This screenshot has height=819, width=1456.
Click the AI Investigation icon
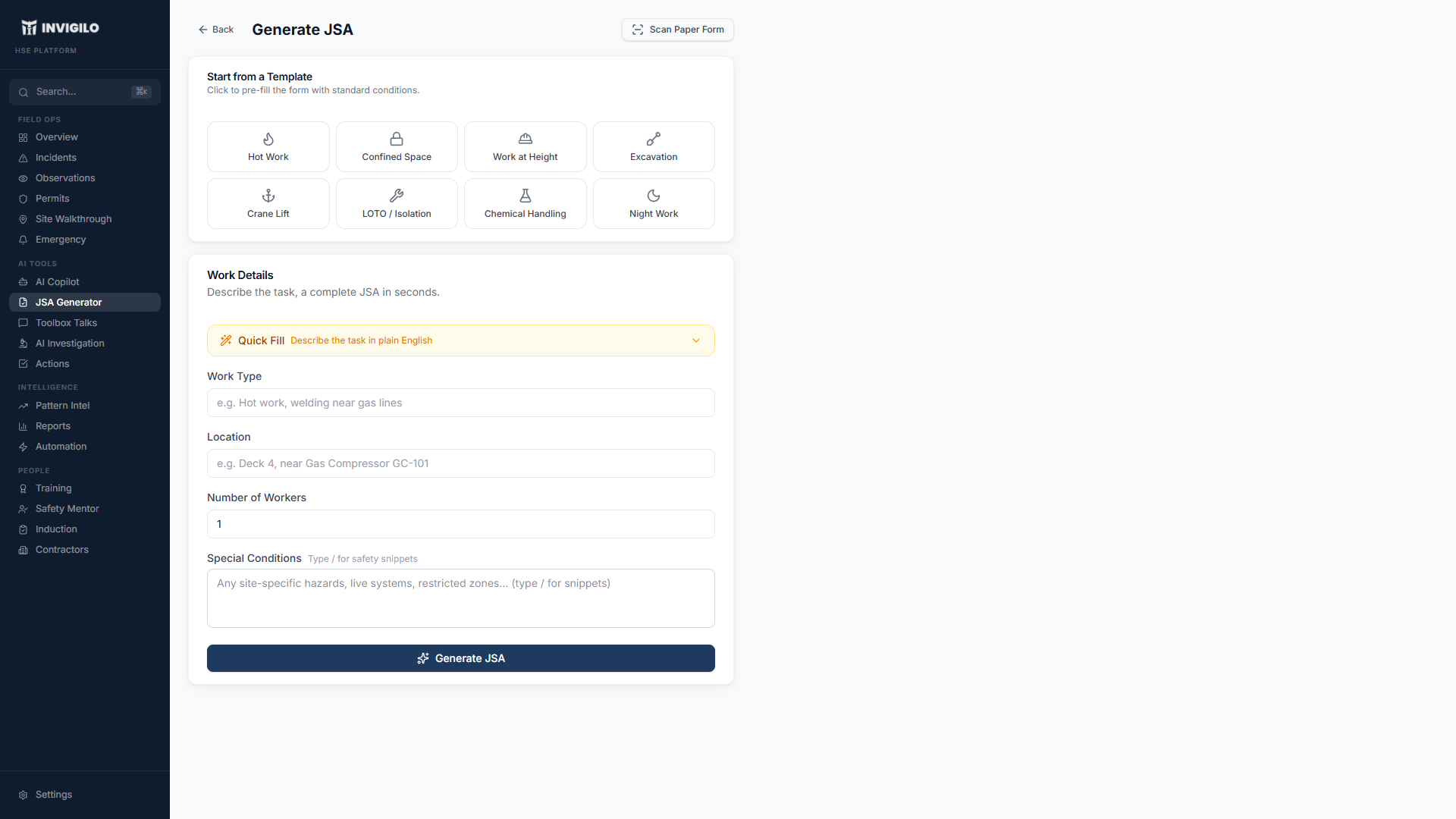tap(24, 344)
